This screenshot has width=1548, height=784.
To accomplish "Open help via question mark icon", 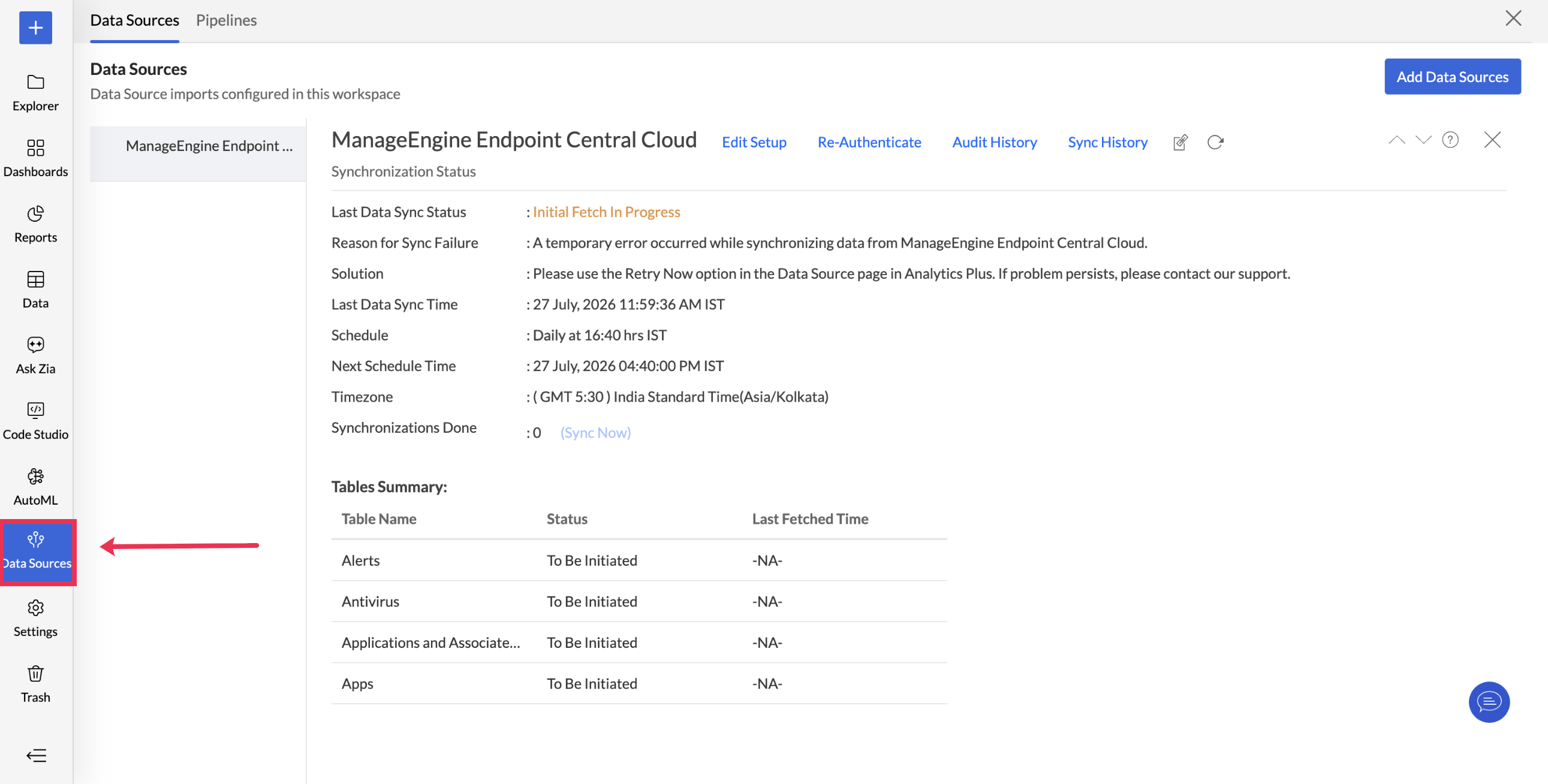I will coord(1450,140).
